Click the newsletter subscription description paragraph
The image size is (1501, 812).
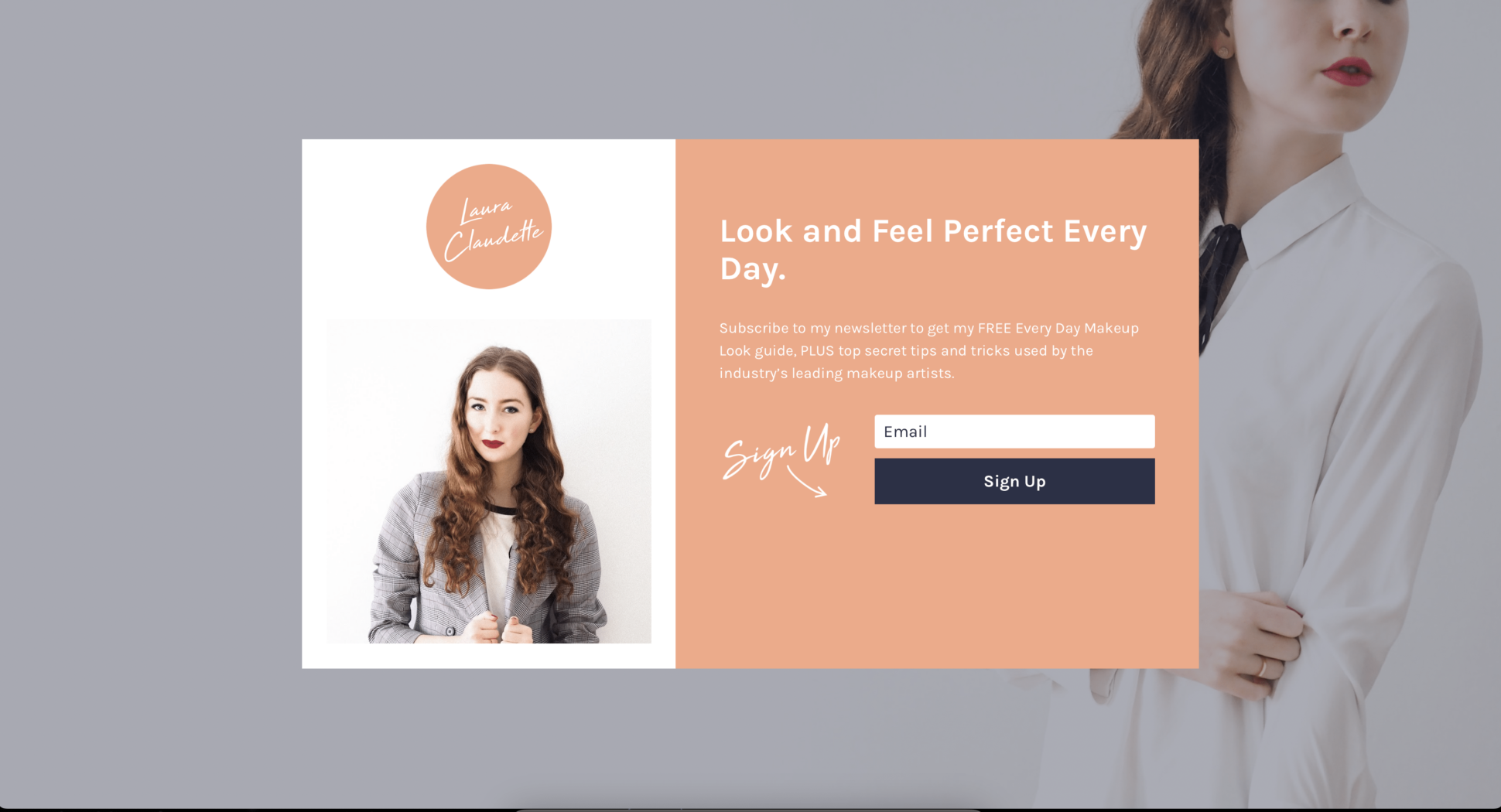tap(929, 350)
